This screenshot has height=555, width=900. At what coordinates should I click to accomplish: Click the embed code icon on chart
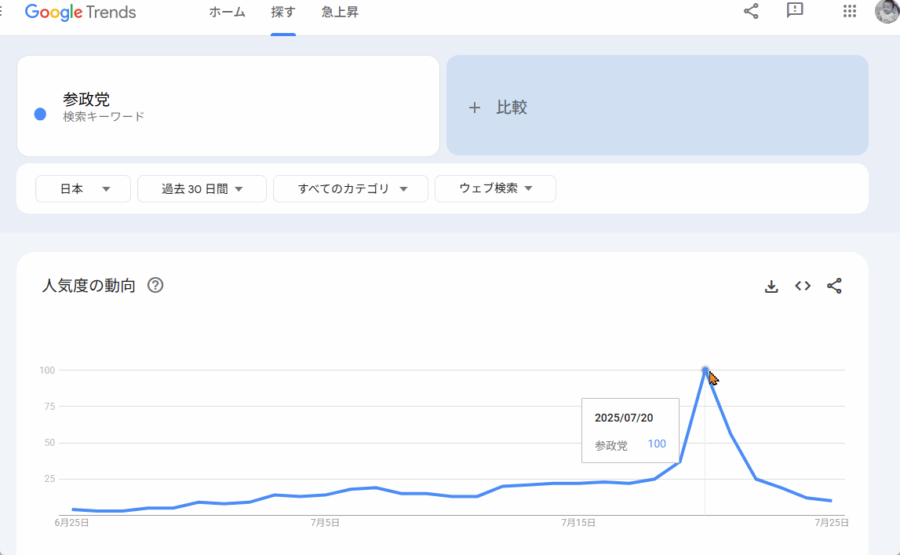pos(803,286)
